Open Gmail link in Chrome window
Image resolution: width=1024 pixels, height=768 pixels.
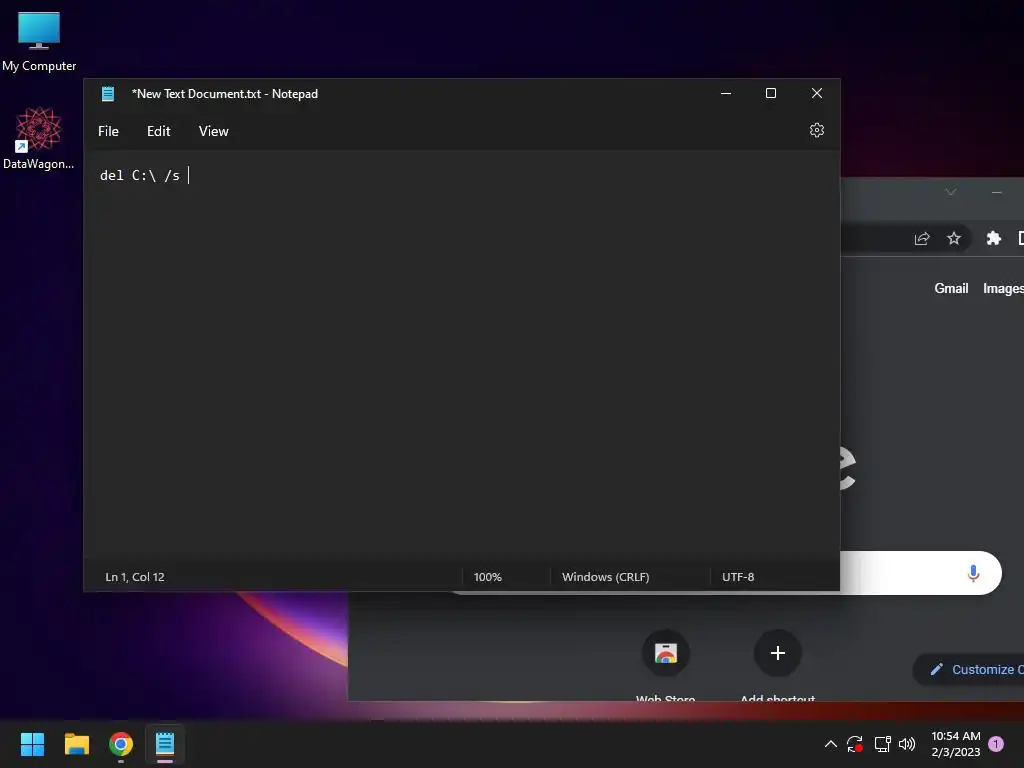pos(951,289)
